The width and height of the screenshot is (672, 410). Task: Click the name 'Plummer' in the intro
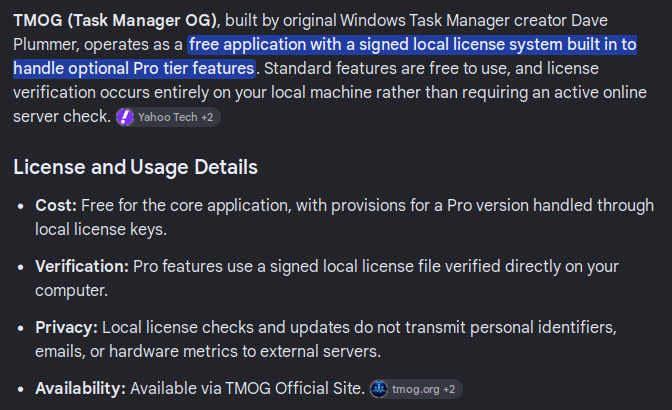46,45
